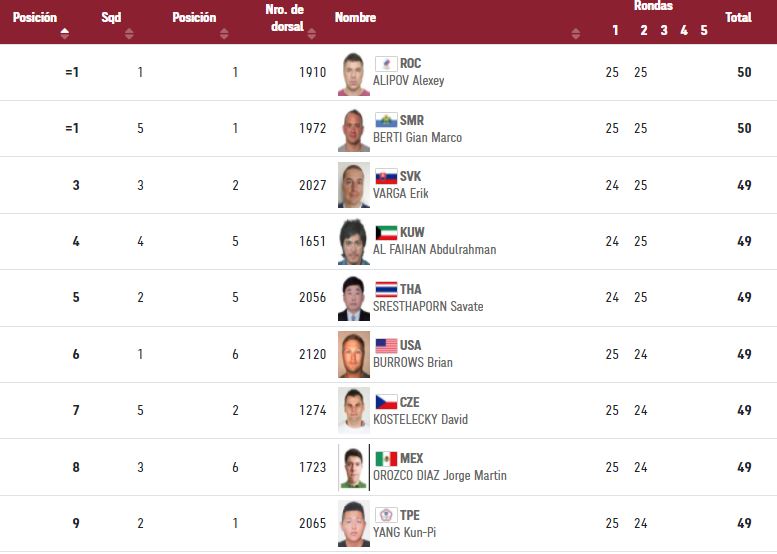This screenshot has width=777, height=554.
Task: Sort table by first Posición column
Action: [x=65, y=33]
